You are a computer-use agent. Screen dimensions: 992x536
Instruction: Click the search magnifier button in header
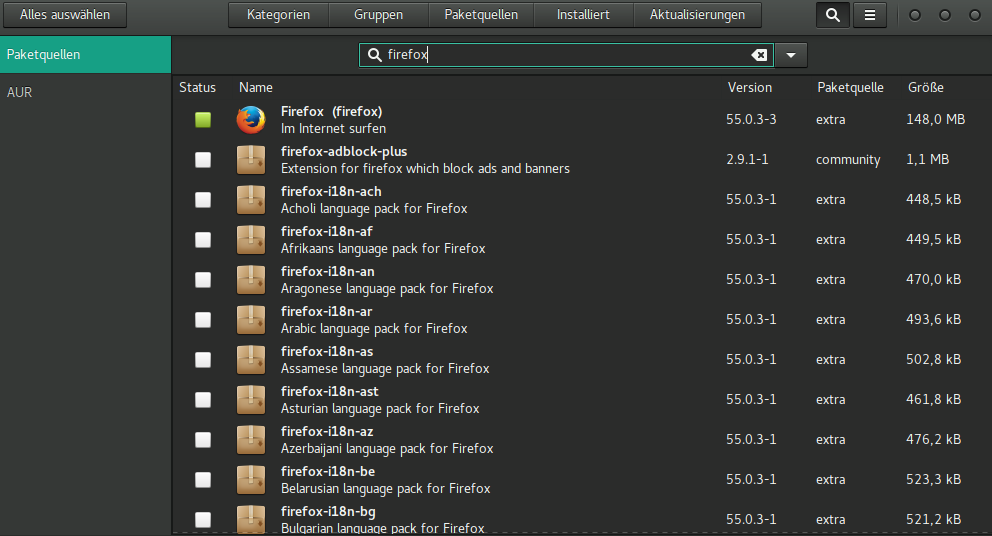pyautogui.click(x=832, y=15)
